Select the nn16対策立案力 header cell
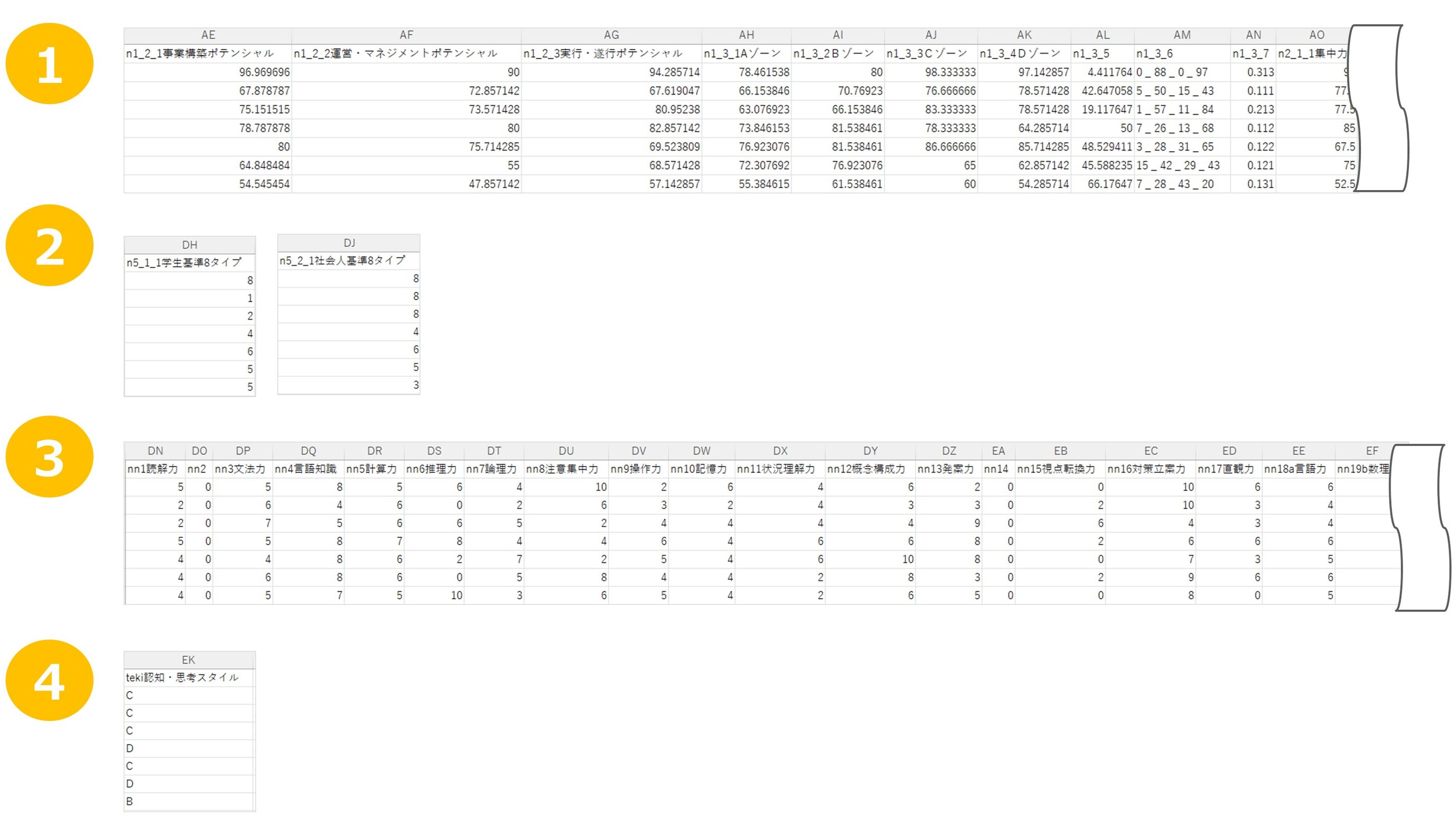 1151,469
